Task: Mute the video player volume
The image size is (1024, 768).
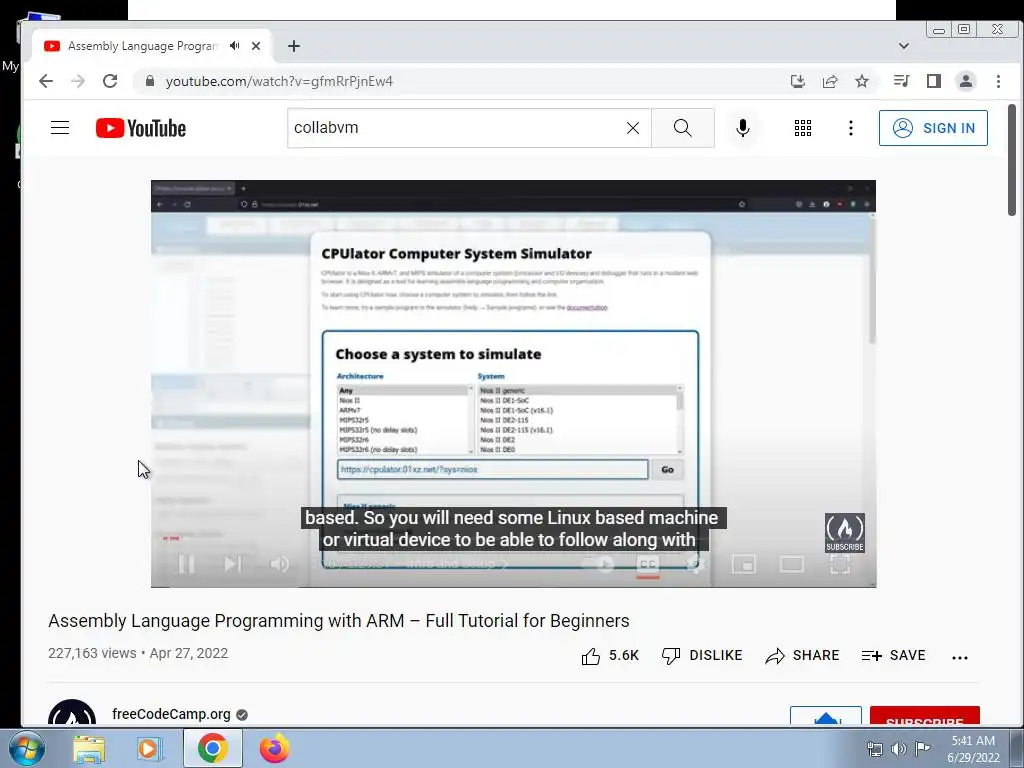Action: (x=280, y=564)
